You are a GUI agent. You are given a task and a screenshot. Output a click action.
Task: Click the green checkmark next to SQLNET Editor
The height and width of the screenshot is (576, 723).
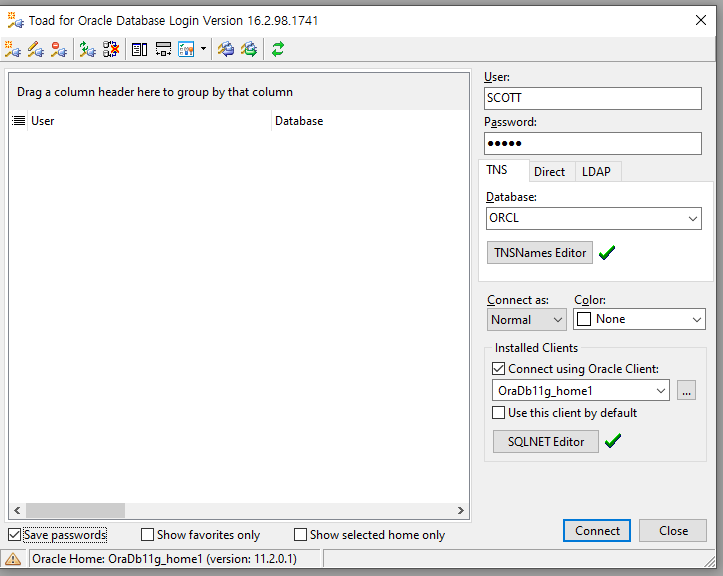pos(613,441)
